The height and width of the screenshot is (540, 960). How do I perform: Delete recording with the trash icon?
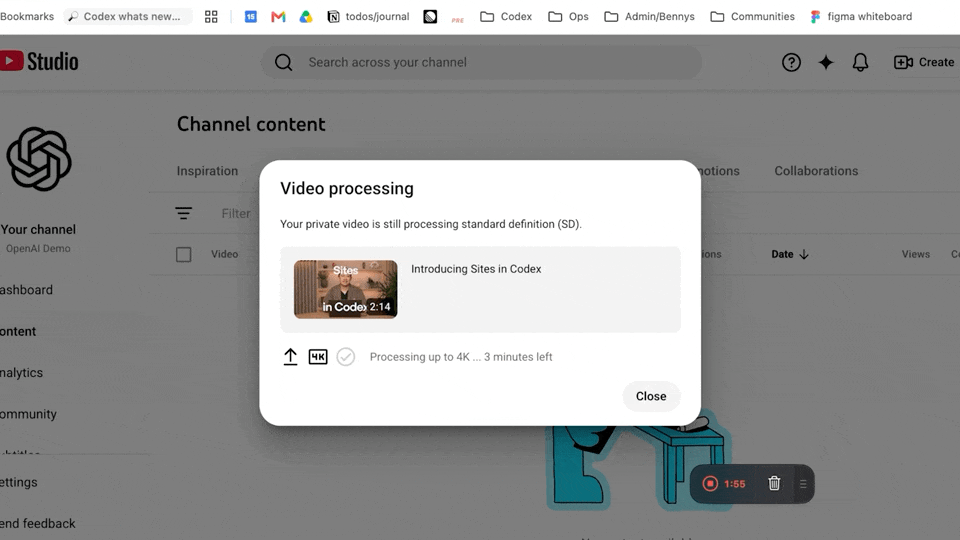774,483
